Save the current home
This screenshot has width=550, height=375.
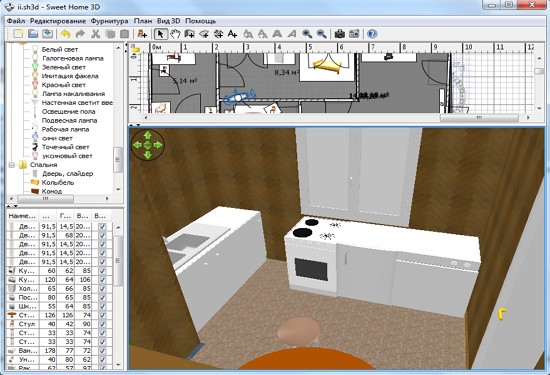47,34
